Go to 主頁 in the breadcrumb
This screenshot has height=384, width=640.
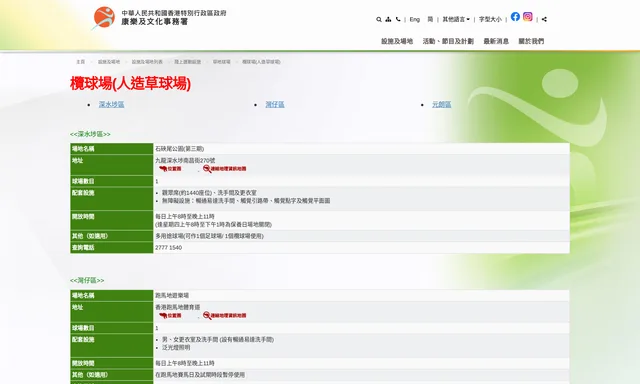pos(80,62)
